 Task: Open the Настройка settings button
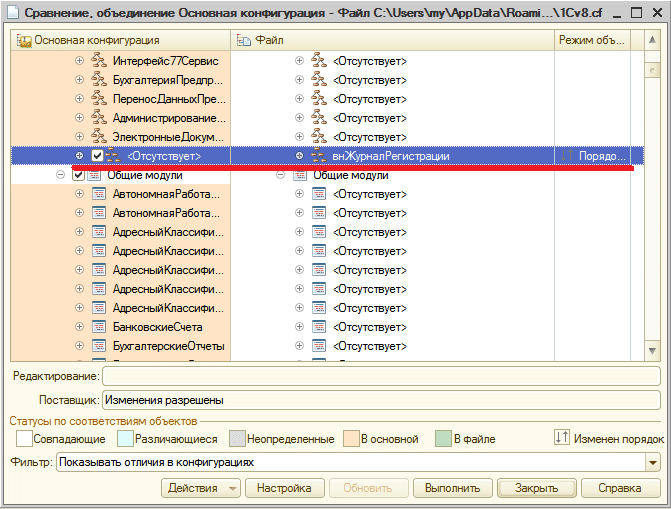coord(285,488)
